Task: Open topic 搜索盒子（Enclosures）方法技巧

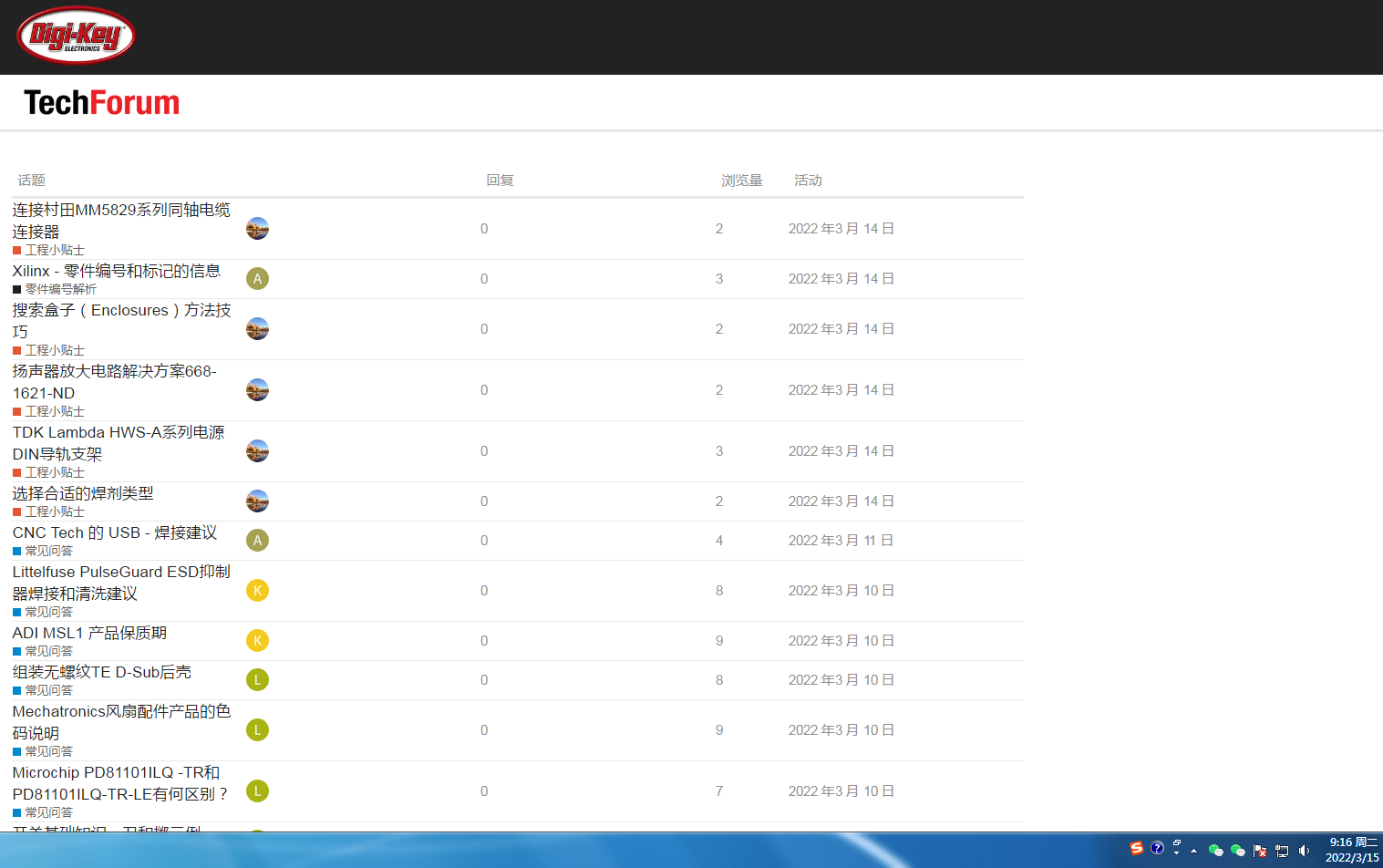Action: tap(121, 321)
